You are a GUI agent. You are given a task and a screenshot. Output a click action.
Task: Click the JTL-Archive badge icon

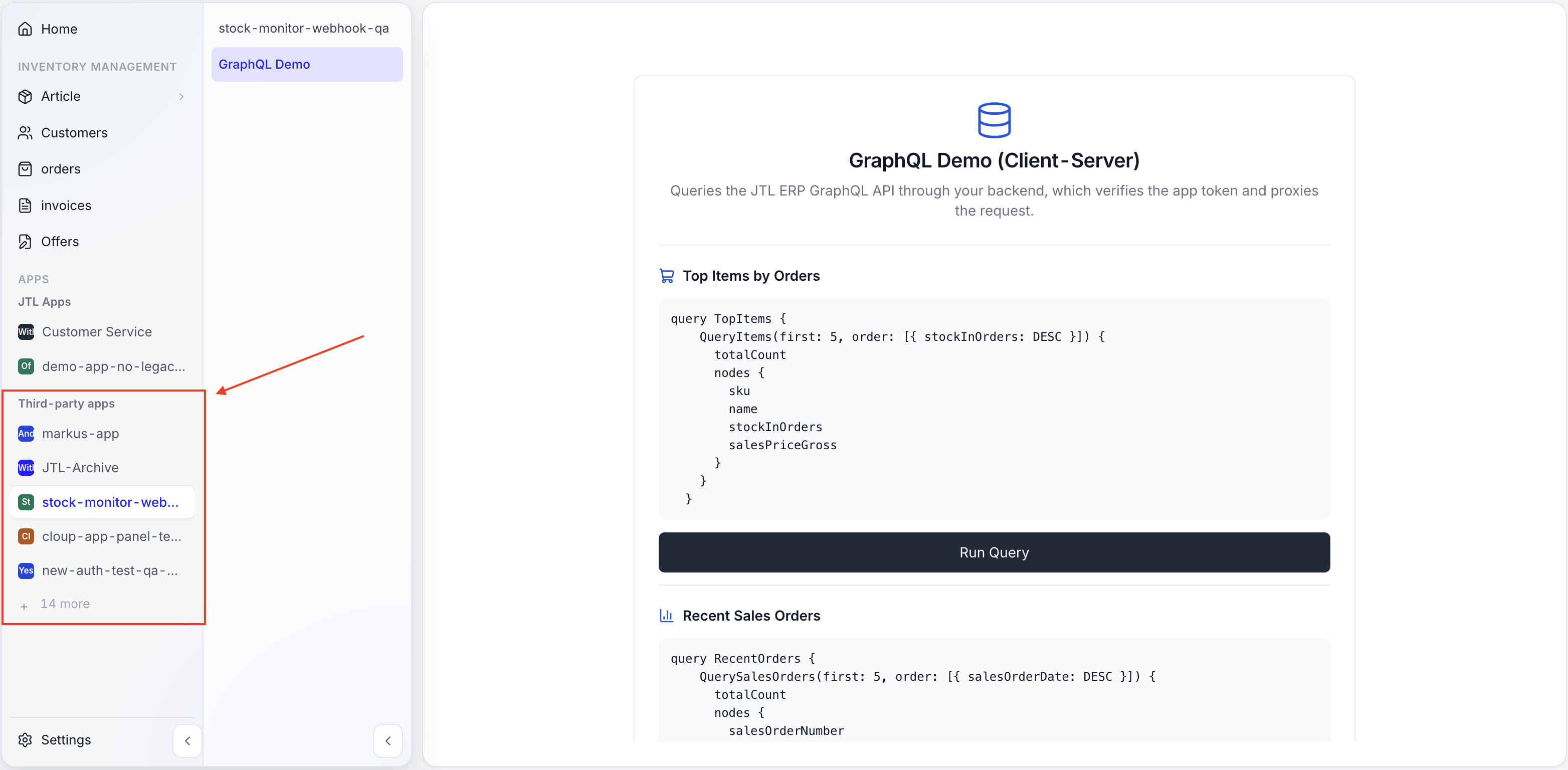point(26,468)
